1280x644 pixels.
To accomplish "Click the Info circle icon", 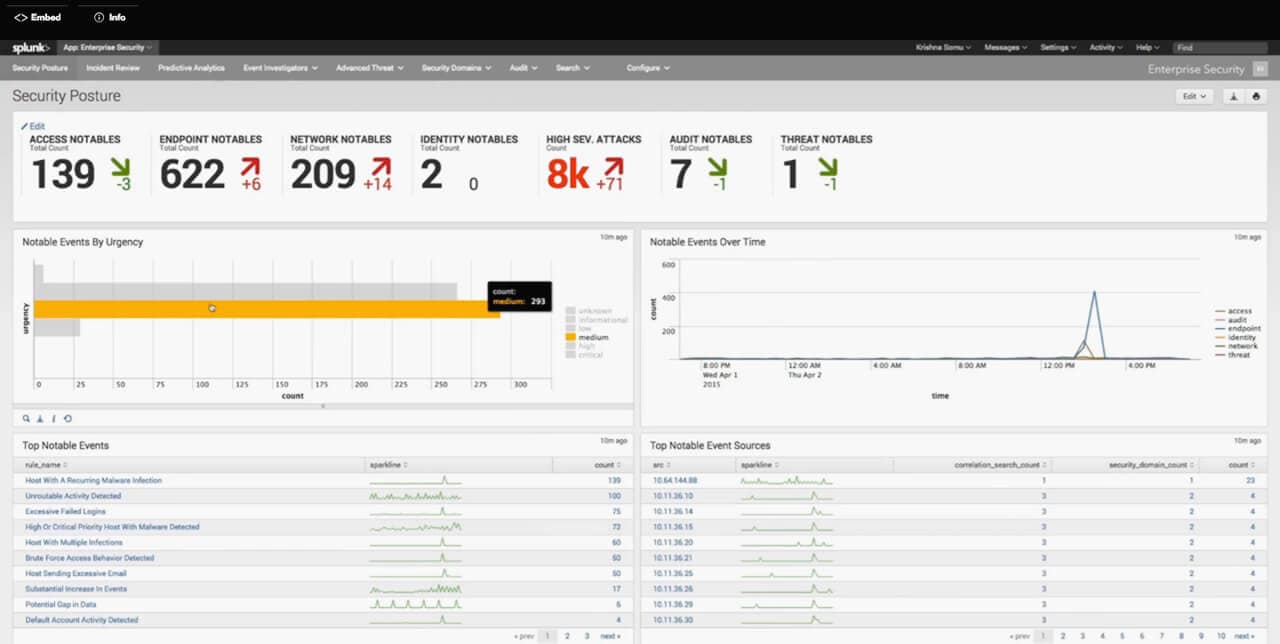I will point(98,17).
